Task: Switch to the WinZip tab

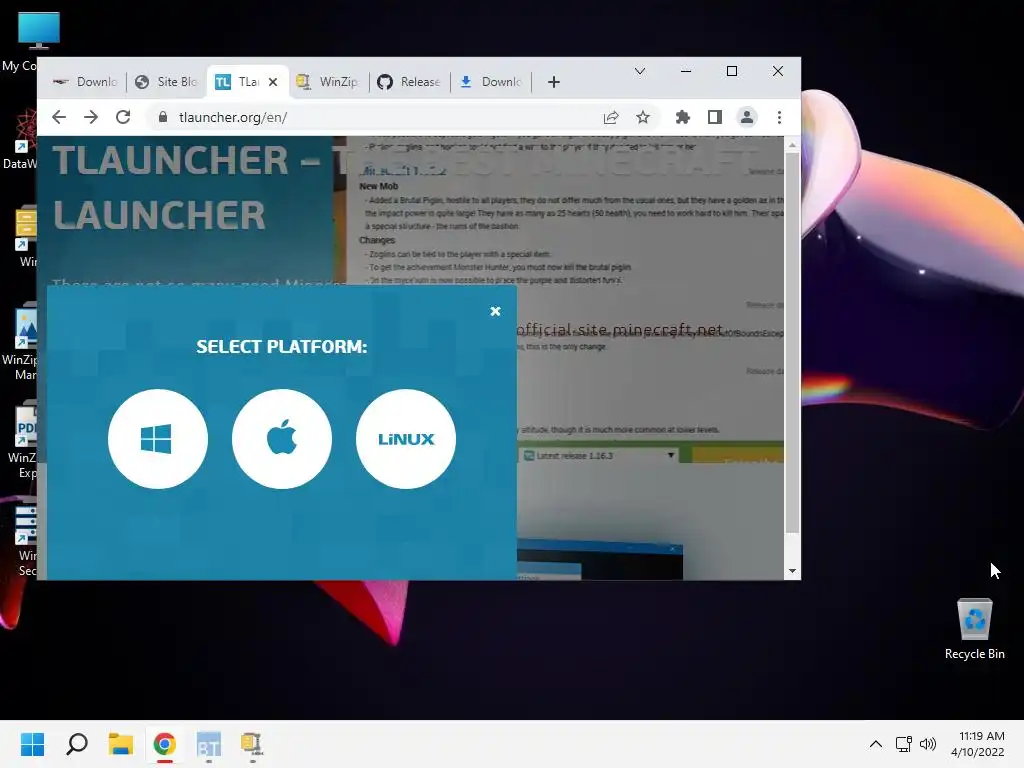Action: [x=328, y=82]
